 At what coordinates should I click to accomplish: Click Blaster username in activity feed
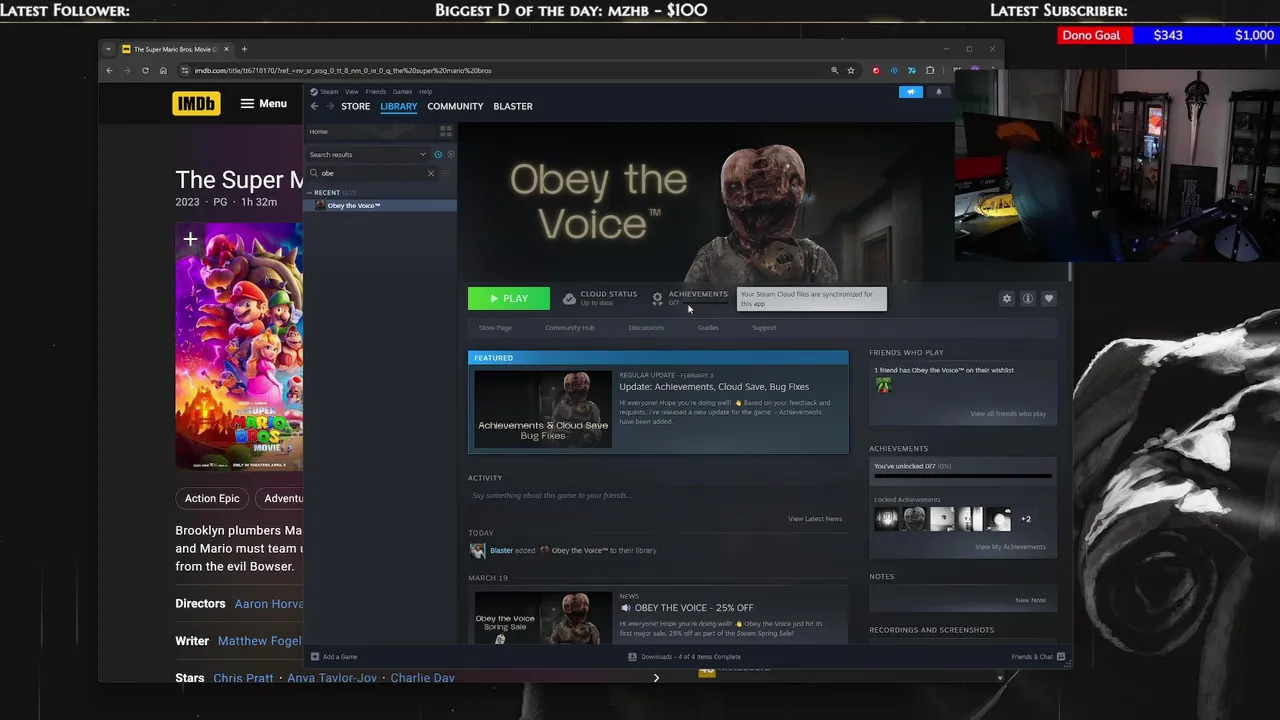[501, 550]
